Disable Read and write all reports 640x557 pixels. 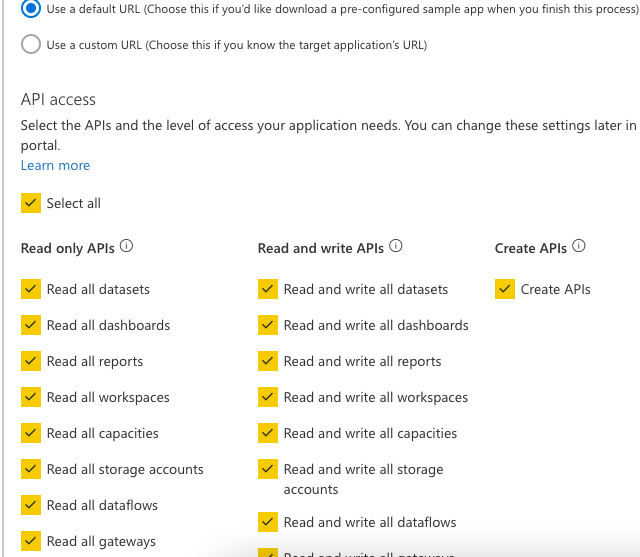[x=268, y=361]
